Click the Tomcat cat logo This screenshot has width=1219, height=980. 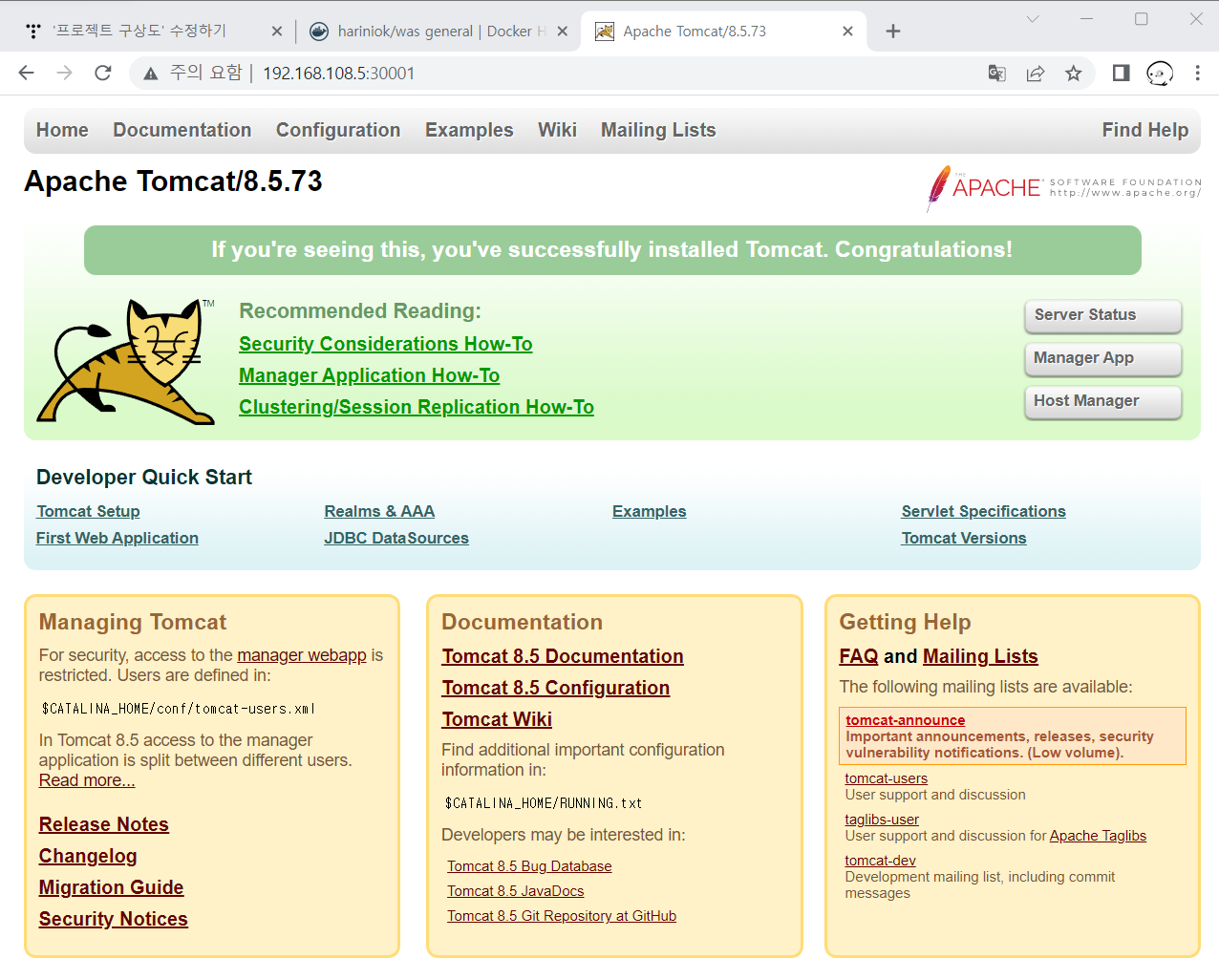pos(126,361)
